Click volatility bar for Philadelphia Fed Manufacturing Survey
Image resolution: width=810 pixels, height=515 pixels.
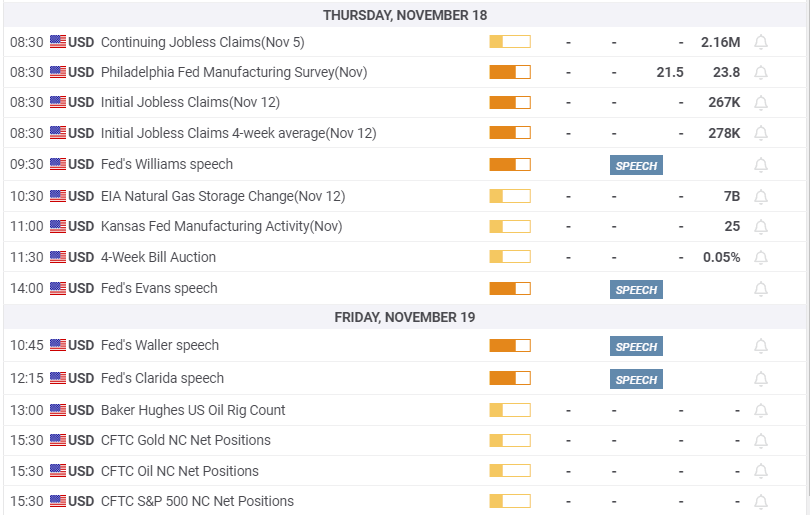[x=509, y=72]
